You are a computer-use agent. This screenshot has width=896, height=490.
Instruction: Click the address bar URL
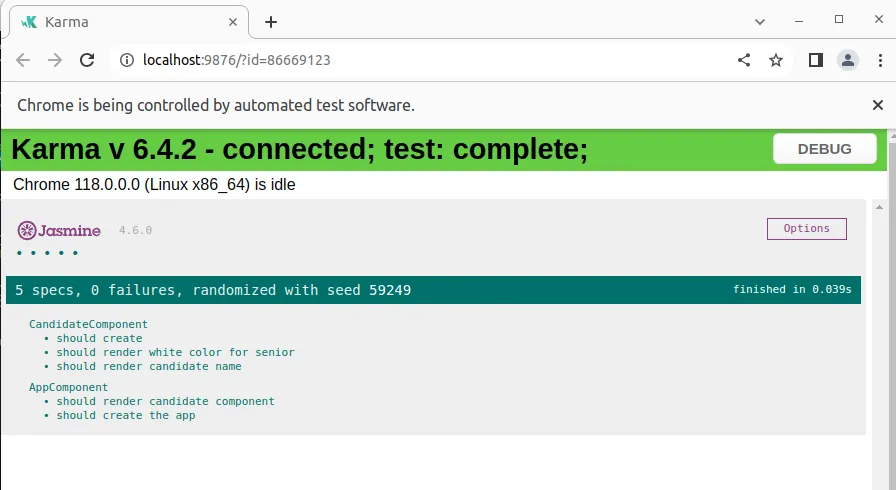(237, 60)
